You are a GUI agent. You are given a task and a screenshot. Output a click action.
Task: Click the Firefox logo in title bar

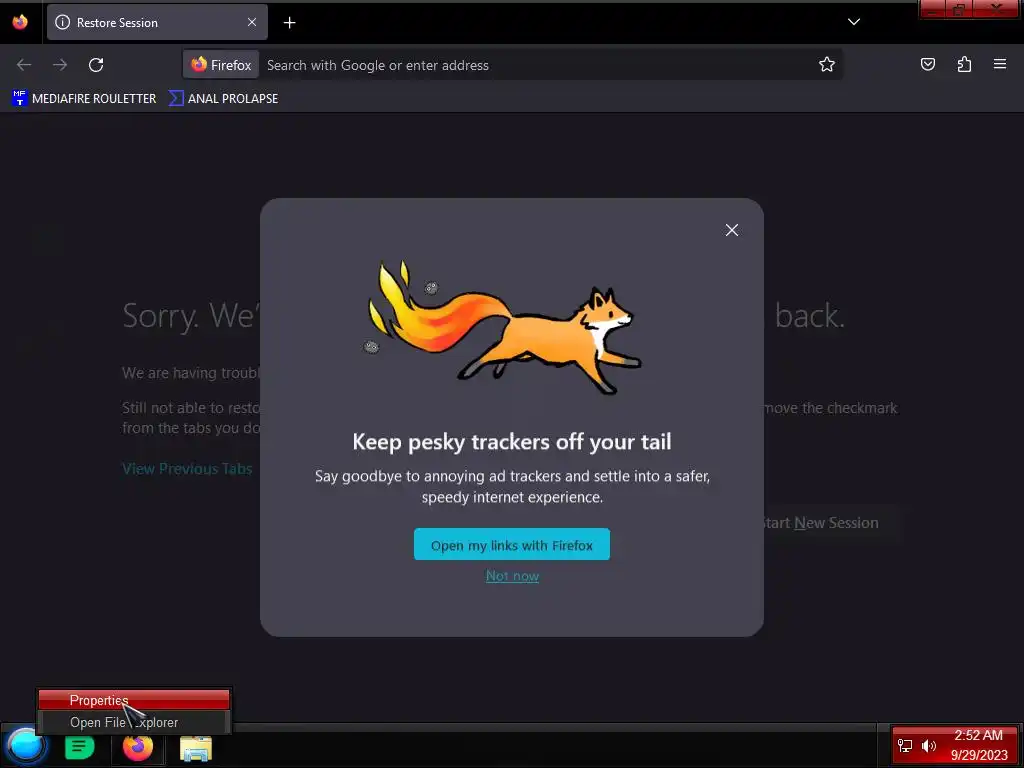click(x=20, y=22)
